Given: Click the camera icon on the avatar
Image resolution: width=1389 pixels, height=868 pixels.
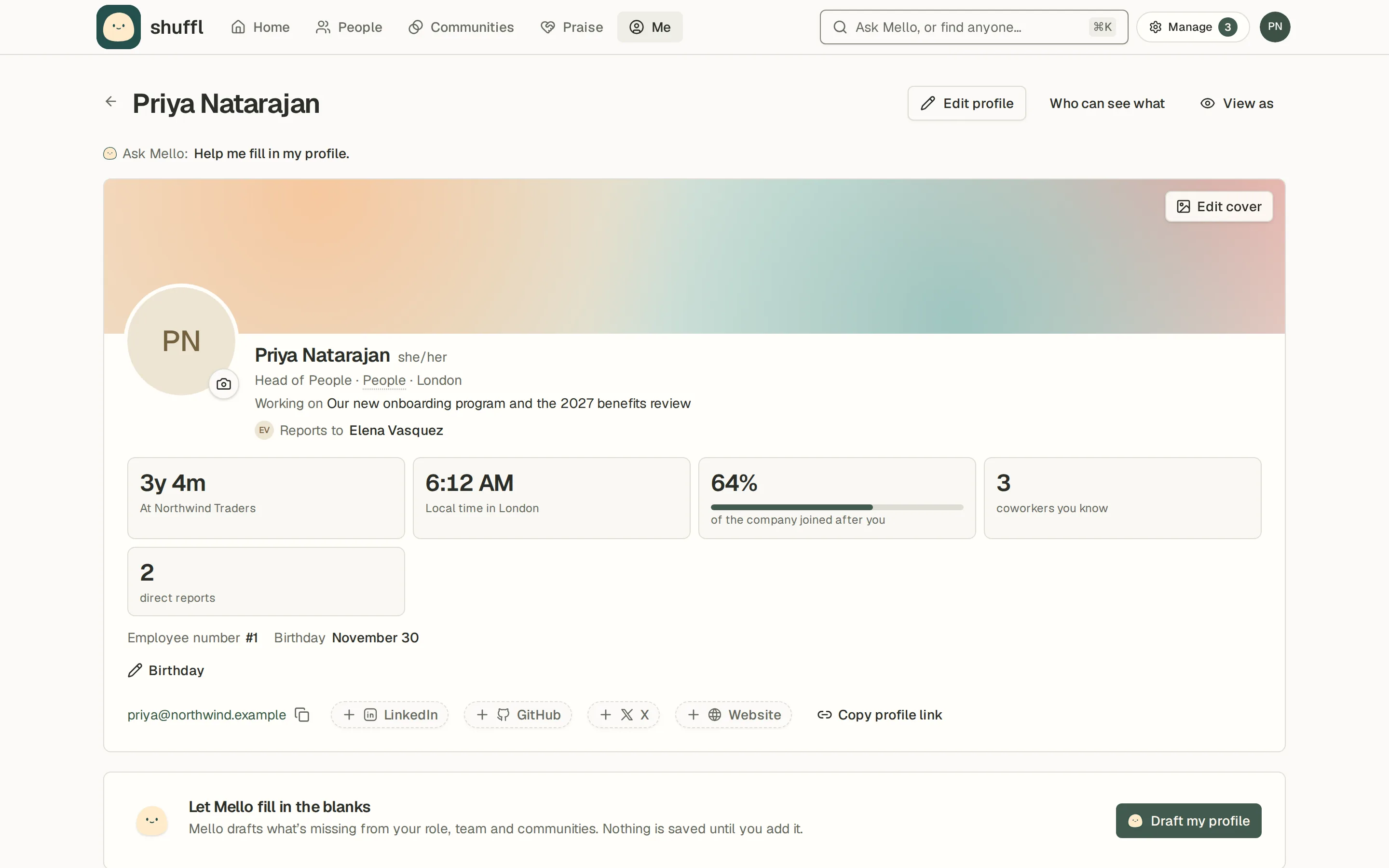Looking at the screenshot, I should (x=224, y=384).
